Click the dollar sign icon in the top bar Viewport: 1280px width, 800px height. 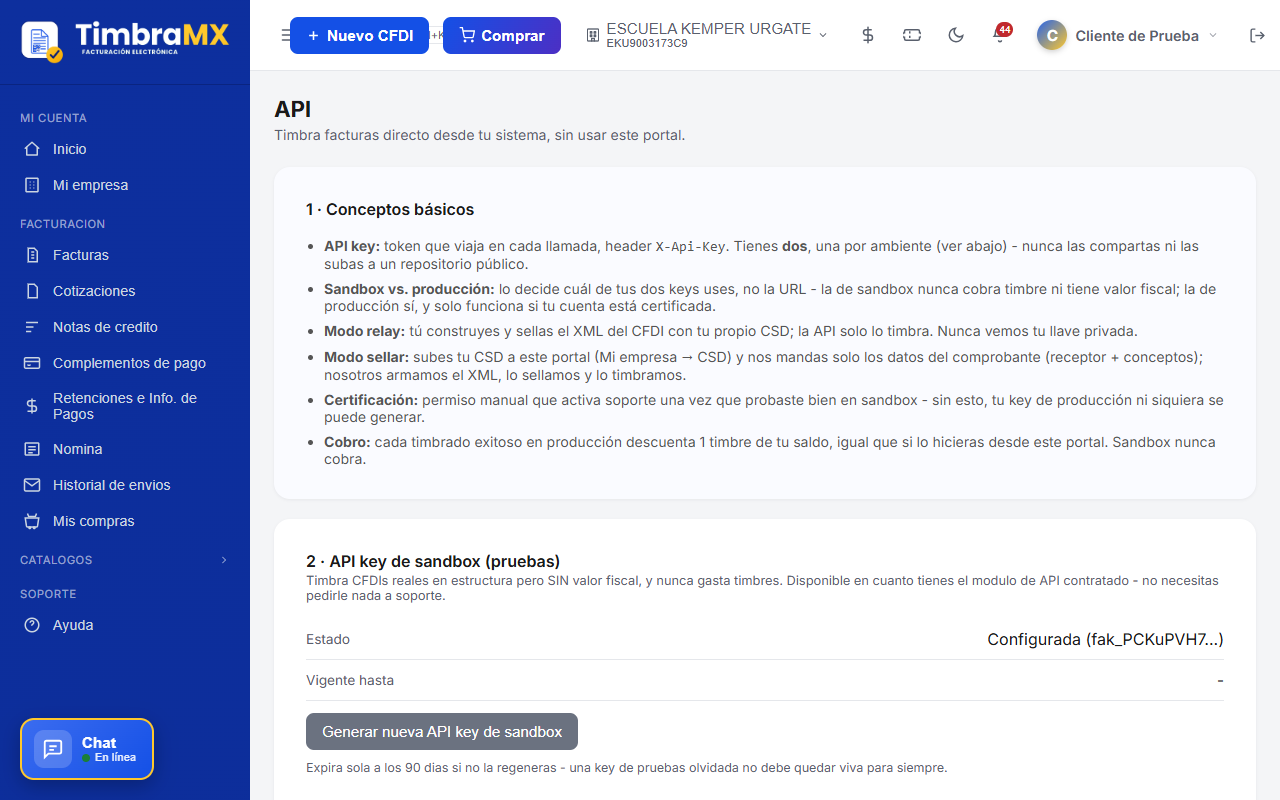(868, 35)
